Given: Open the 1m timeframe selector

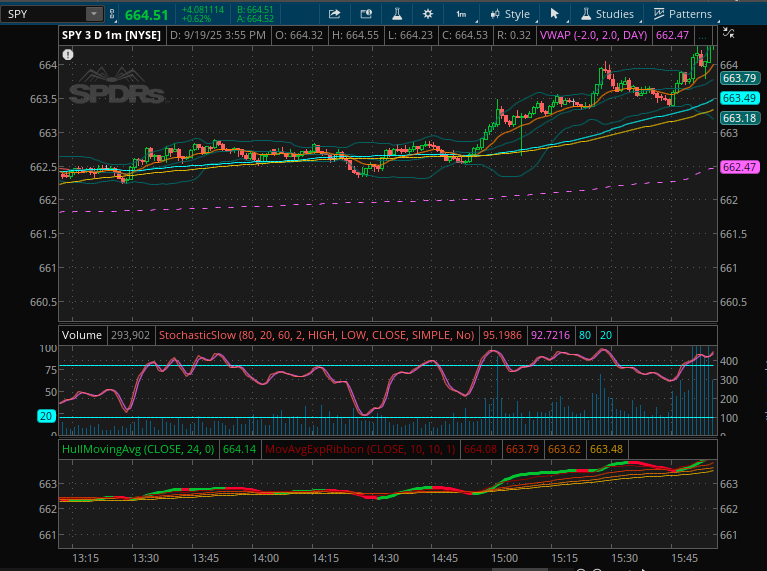Looking at the screenshot, I should click(460, 14).
